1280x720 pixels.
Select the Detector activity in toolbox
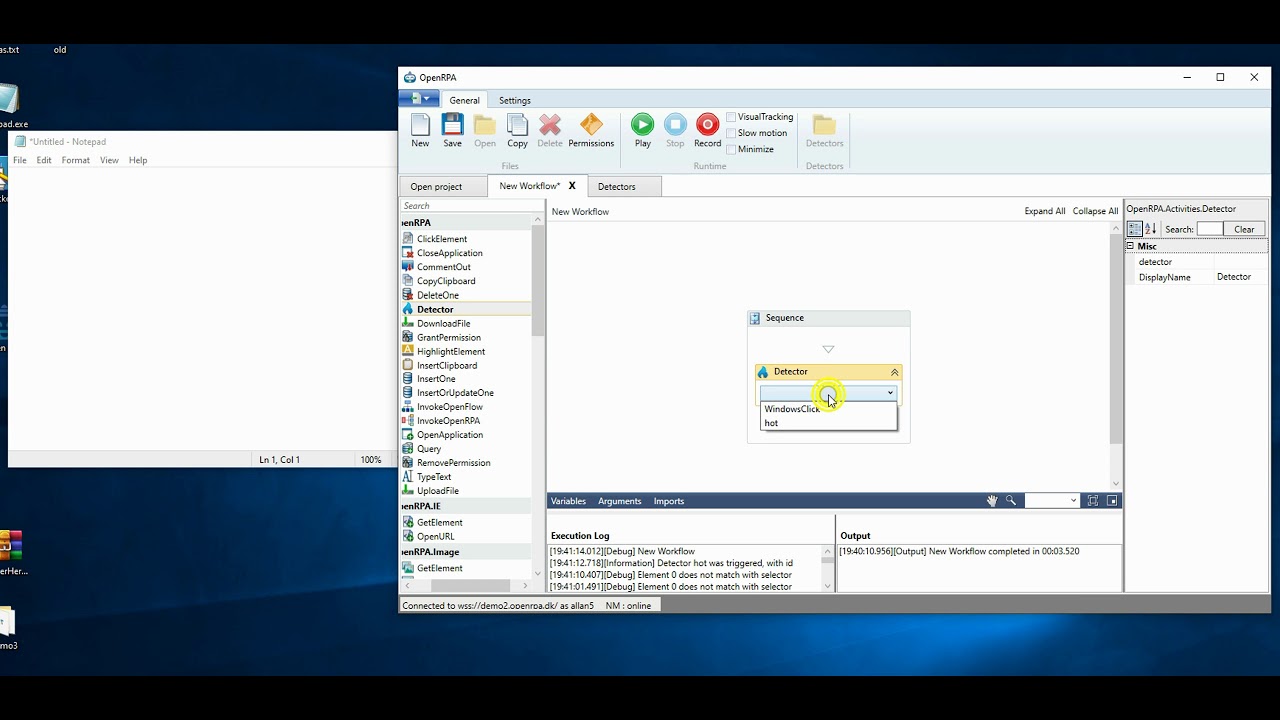tap(435, 309)
